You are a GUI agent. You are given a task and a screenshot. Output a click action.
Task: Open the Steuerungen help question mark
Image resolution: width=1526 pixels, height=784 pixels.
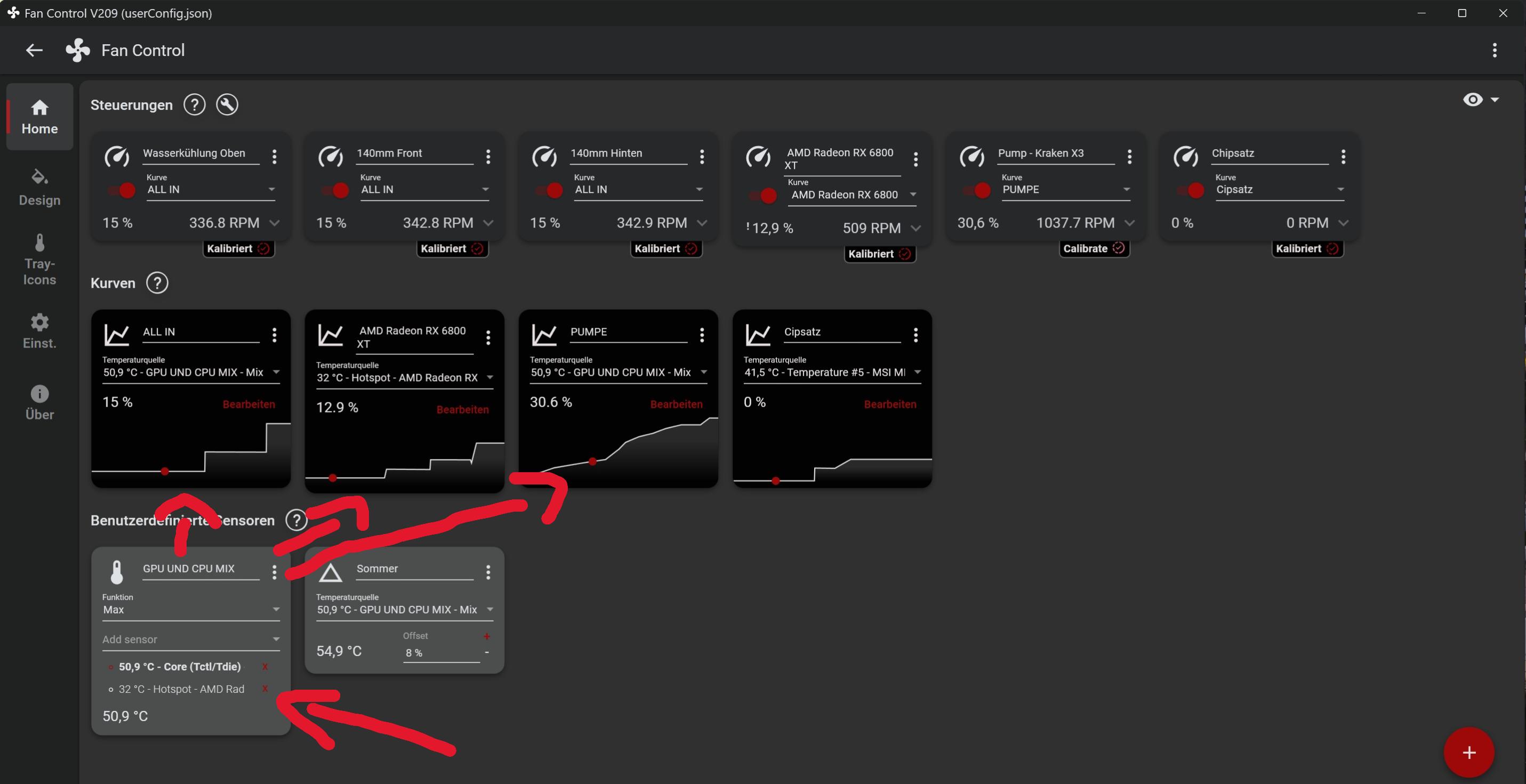(x=194, y=105)
